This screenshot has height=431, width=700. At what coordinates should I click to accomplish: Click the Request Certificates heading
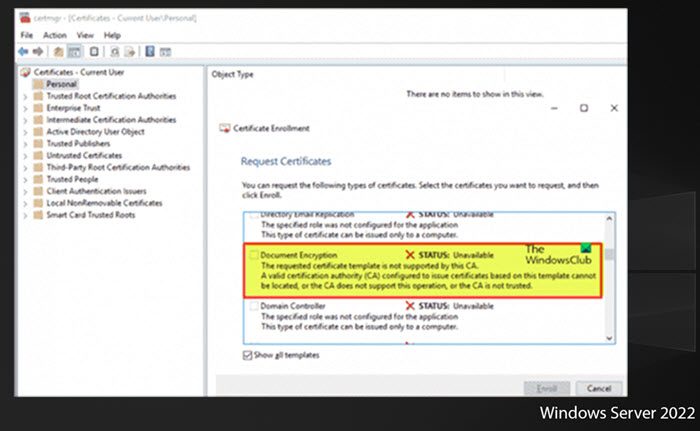(x=286, y=161)
